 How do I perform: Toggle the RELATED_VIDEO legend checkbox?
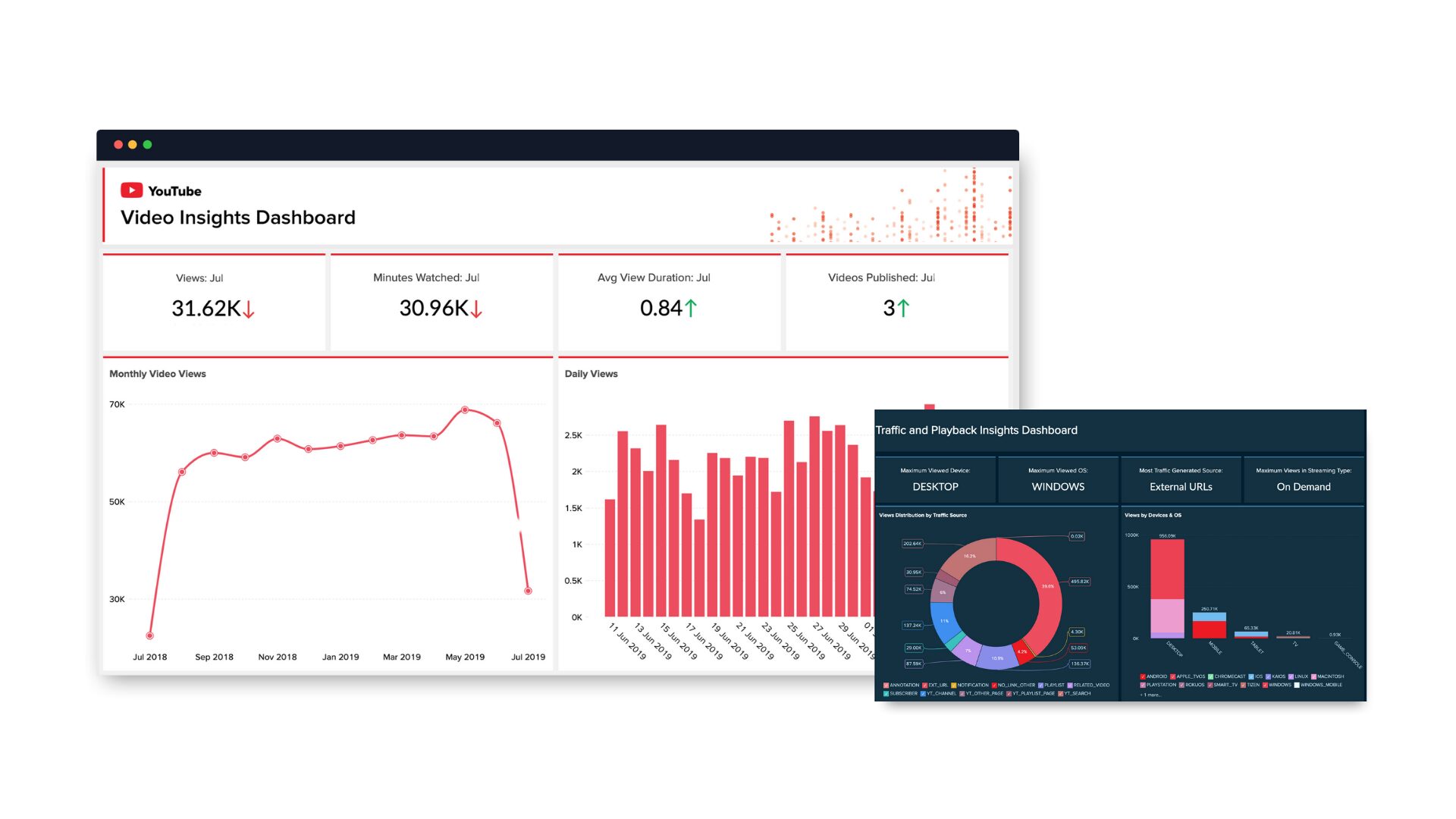click(x=1070, y=685)
